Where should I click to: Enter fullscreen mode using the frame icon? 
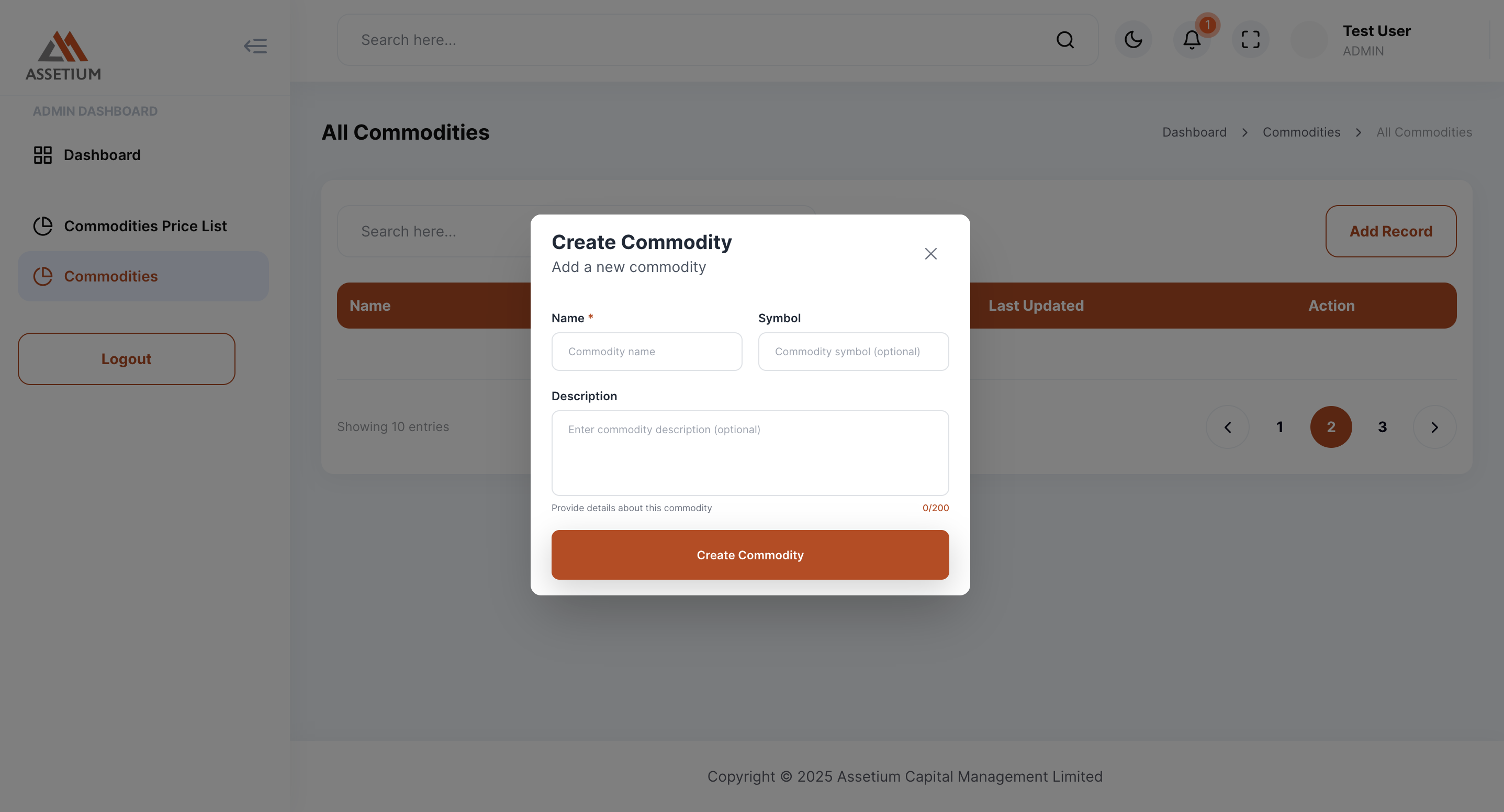tap(1250, 40)
